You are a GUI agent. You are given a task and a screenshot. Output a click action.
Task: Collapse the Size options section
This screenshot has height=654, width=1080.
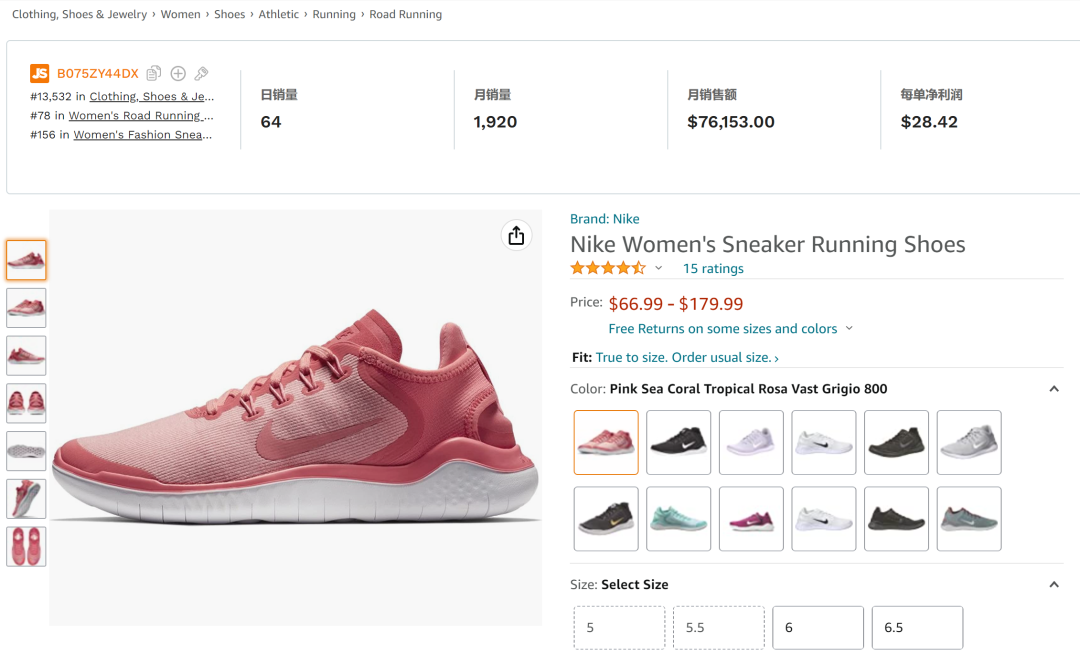click(1053, 584)
